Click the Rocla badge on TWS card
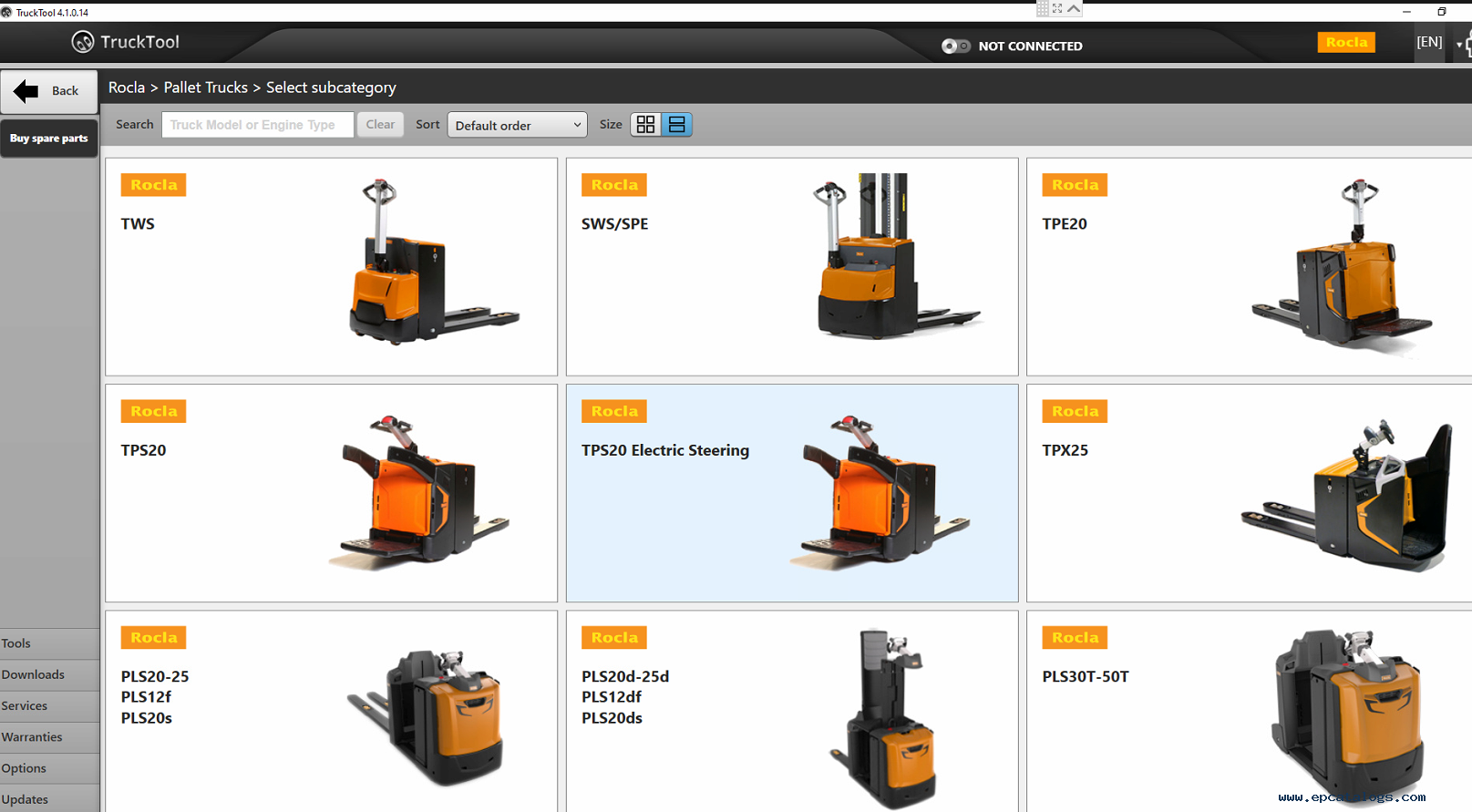 (x=153, y=185)
